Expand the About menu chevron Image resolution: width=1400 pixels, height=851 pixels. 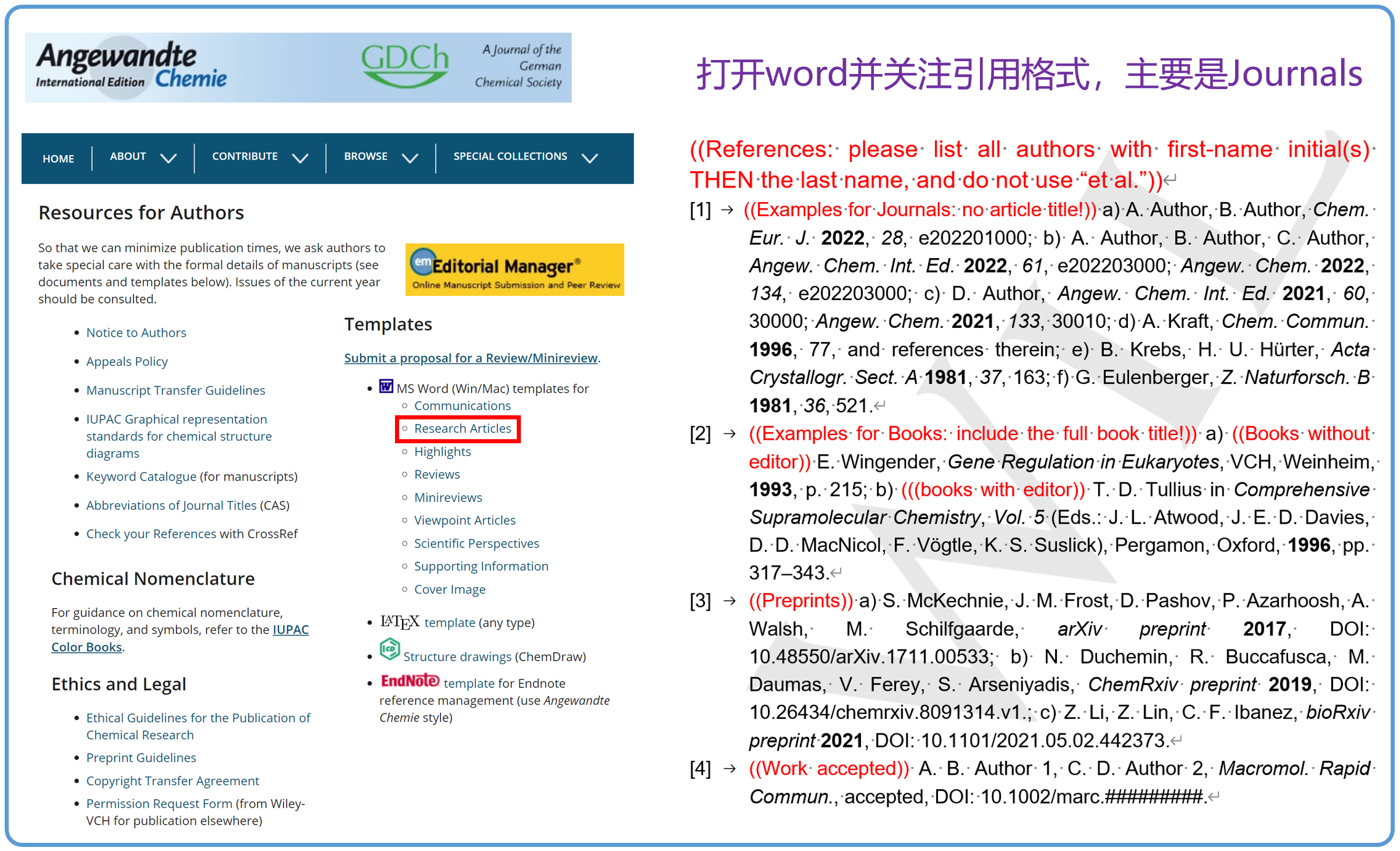pyautogui.click(x=168, y=158)
